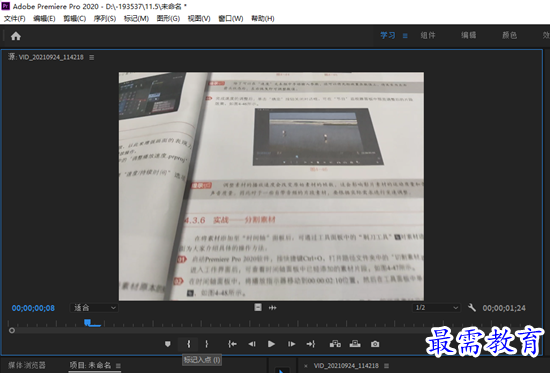The width and height of the screenshot is (550, 373).
Task: Switch to the 学习 workspace
Action: click(x=388, y=35)
